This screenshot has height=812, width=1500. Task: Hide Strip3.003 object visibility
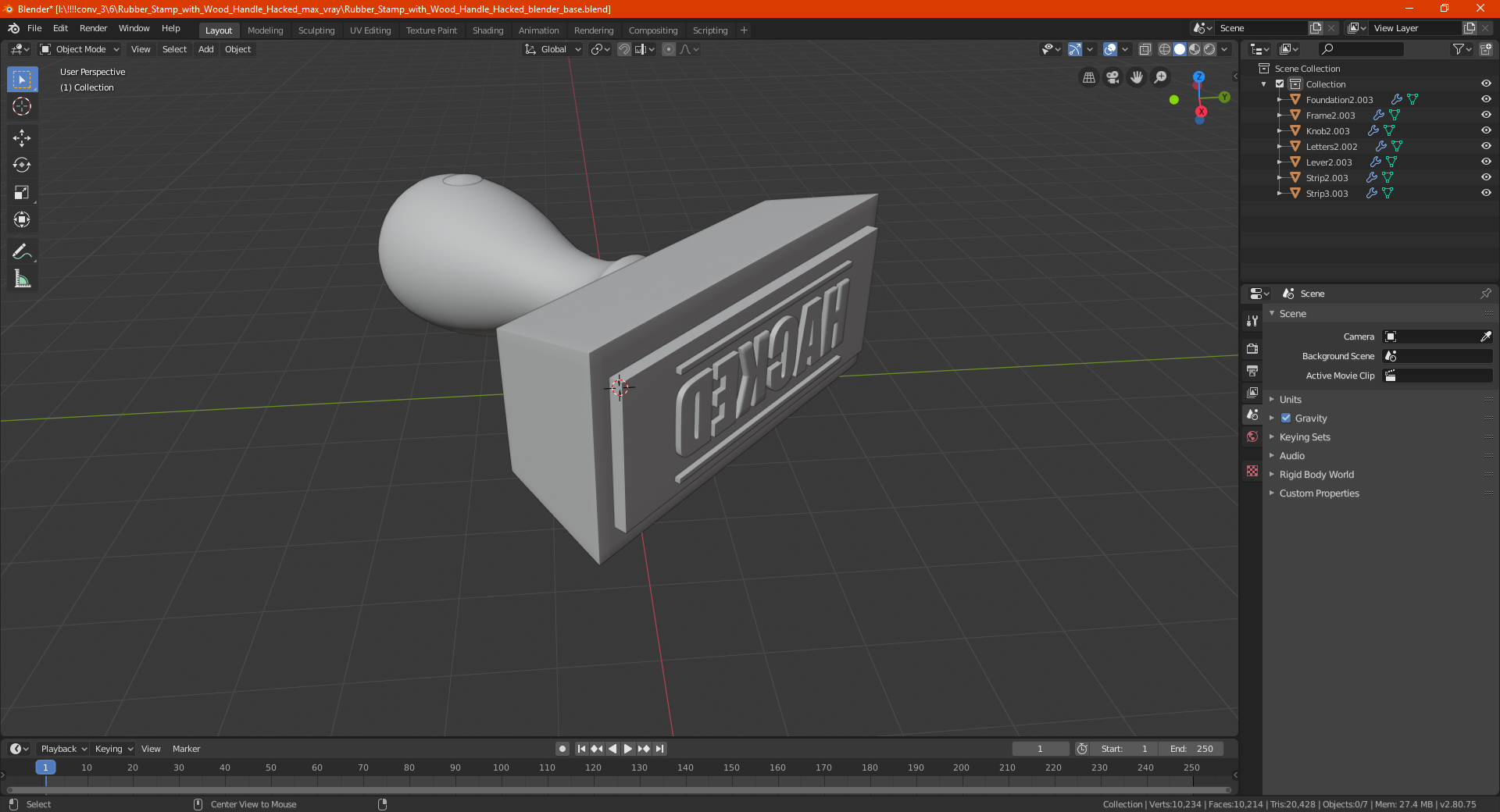[1486, 193]
